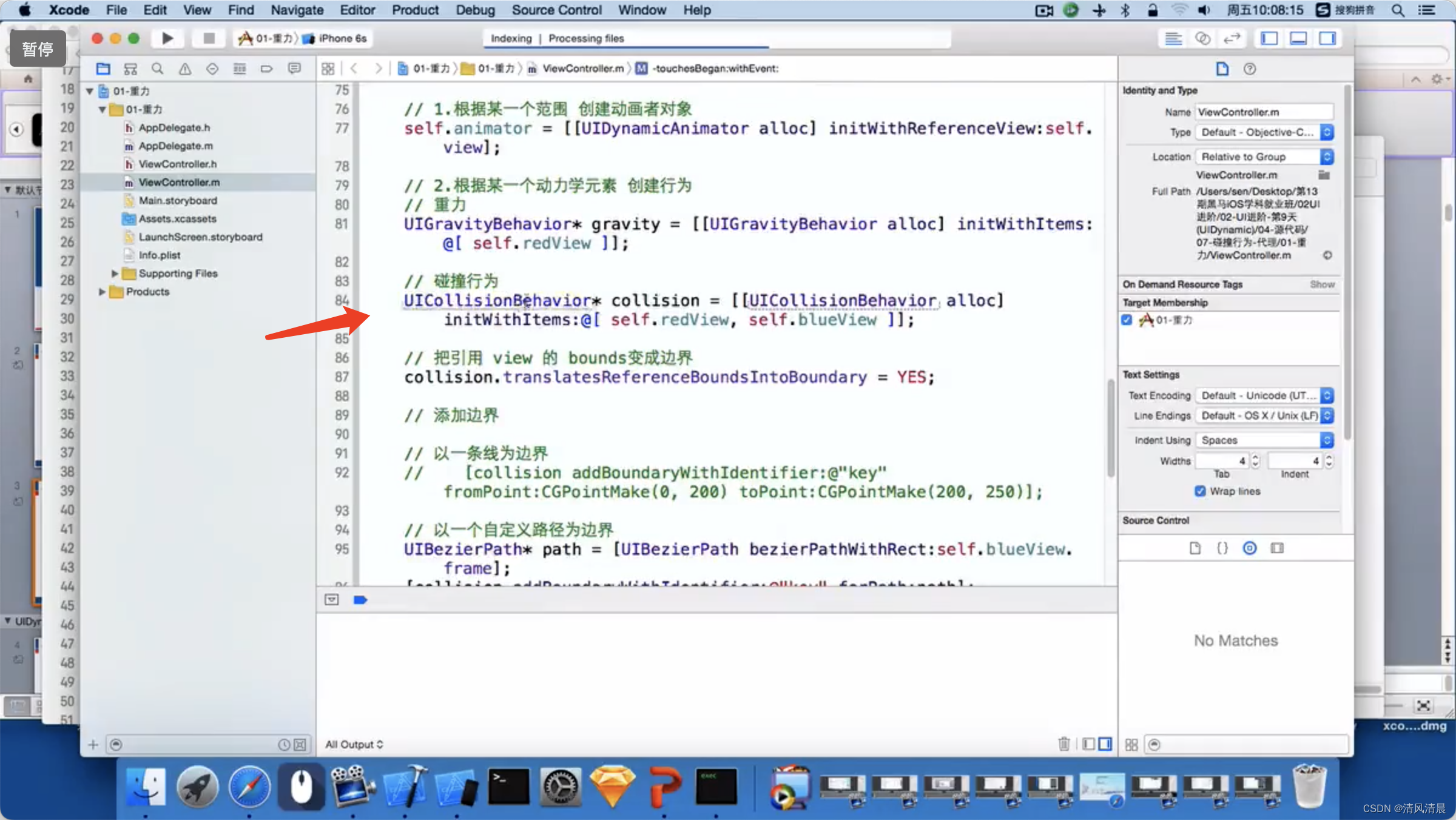Expand the Products folder in navigator
This screenshot has height=820, width=1456.
tap(100, 291)
